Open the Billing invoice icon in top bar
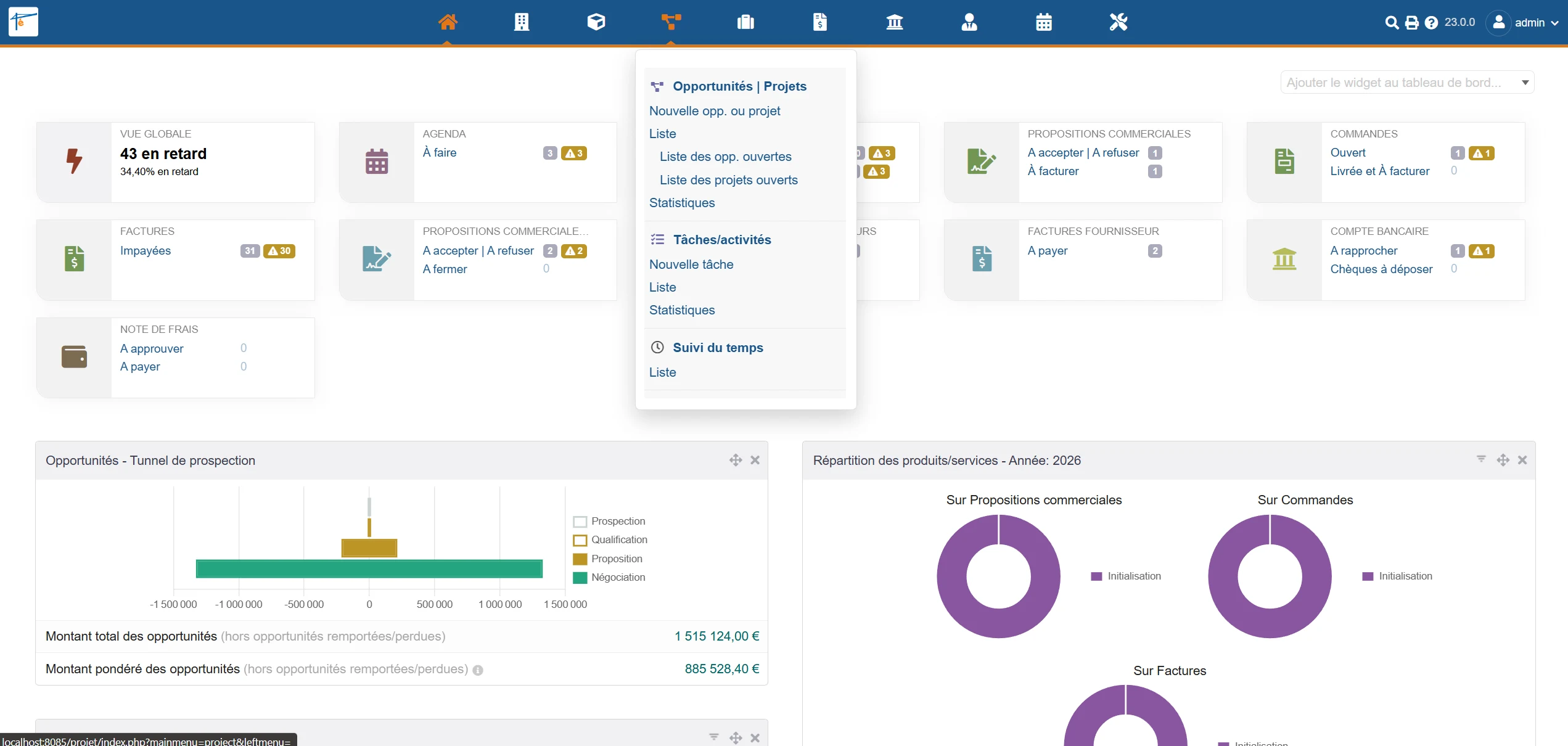 point(820,22)
